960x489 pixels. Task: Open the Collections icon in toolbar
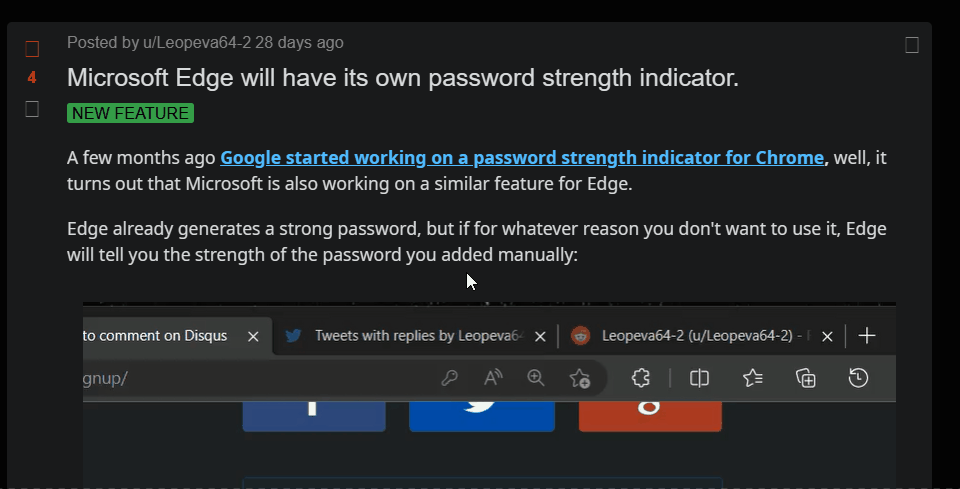click(x=806, y=378)
